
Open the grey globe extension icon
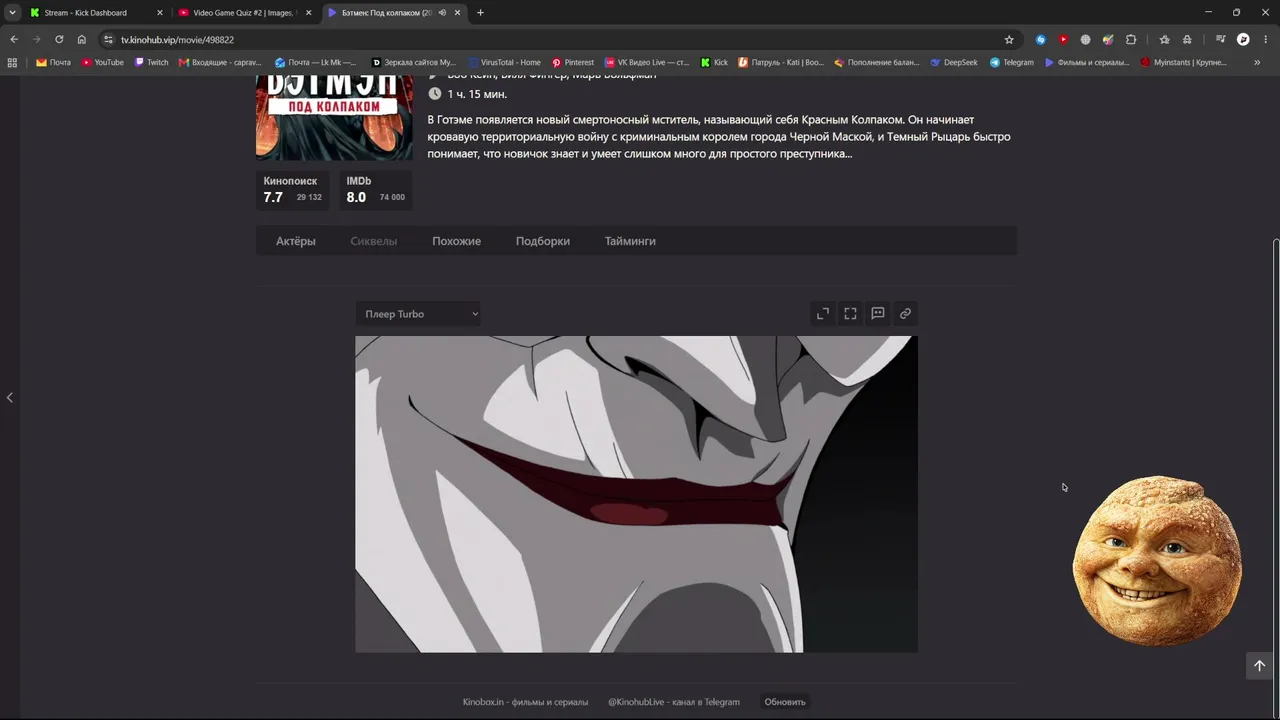coord(1086,40)
